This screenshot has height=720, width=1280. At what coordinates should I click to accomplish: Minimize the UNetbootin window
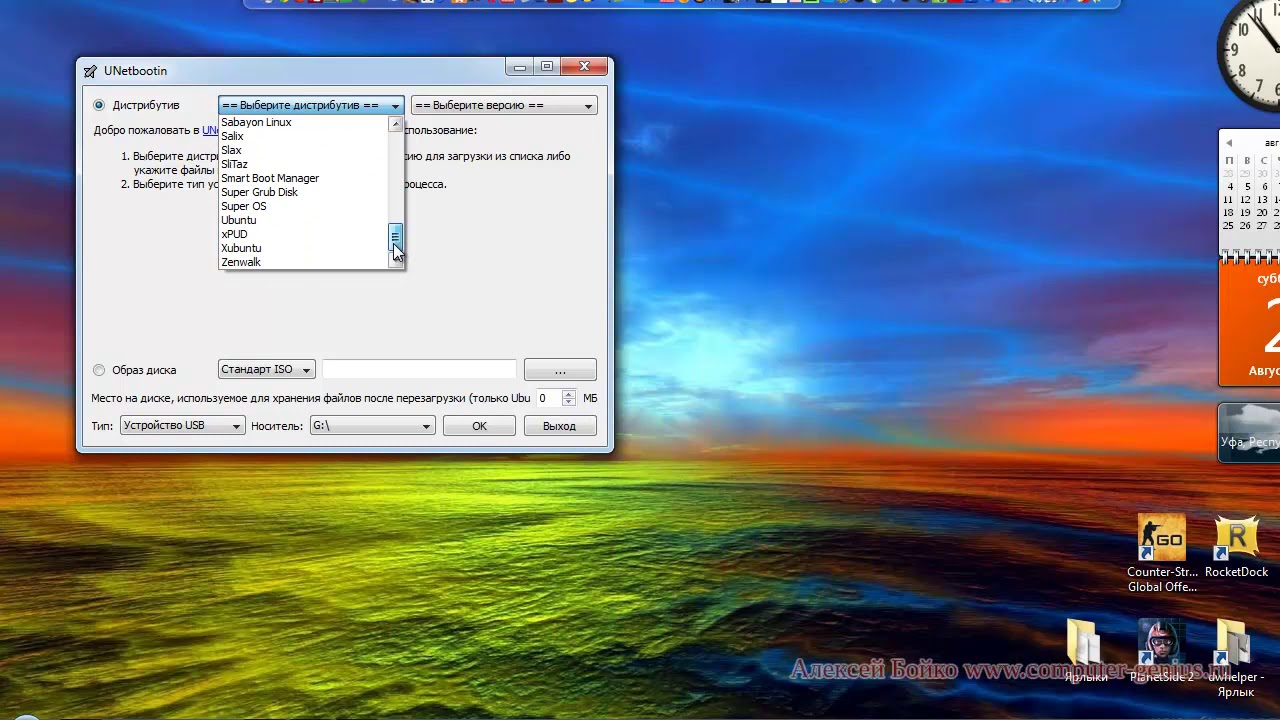point(520,67)
